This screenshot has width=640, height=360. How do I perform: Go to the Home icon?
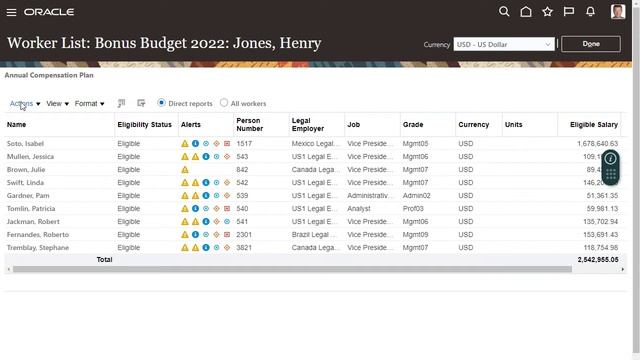click(x=526, y=12)
